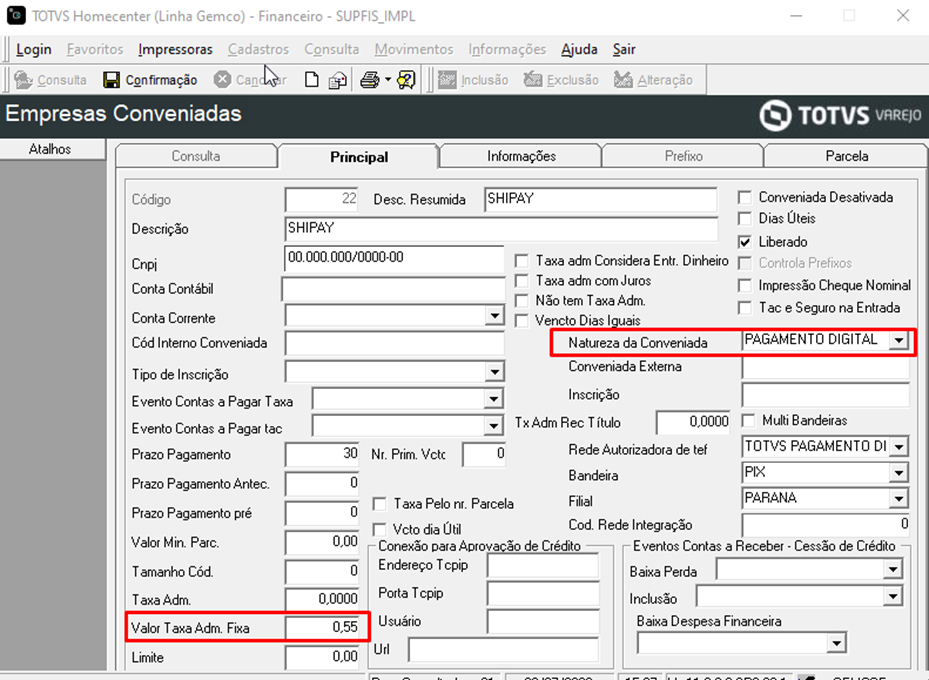Enable the Multi Bandeiras checkbox
Screen dimensions: 929x680
(x=749, y=421)
